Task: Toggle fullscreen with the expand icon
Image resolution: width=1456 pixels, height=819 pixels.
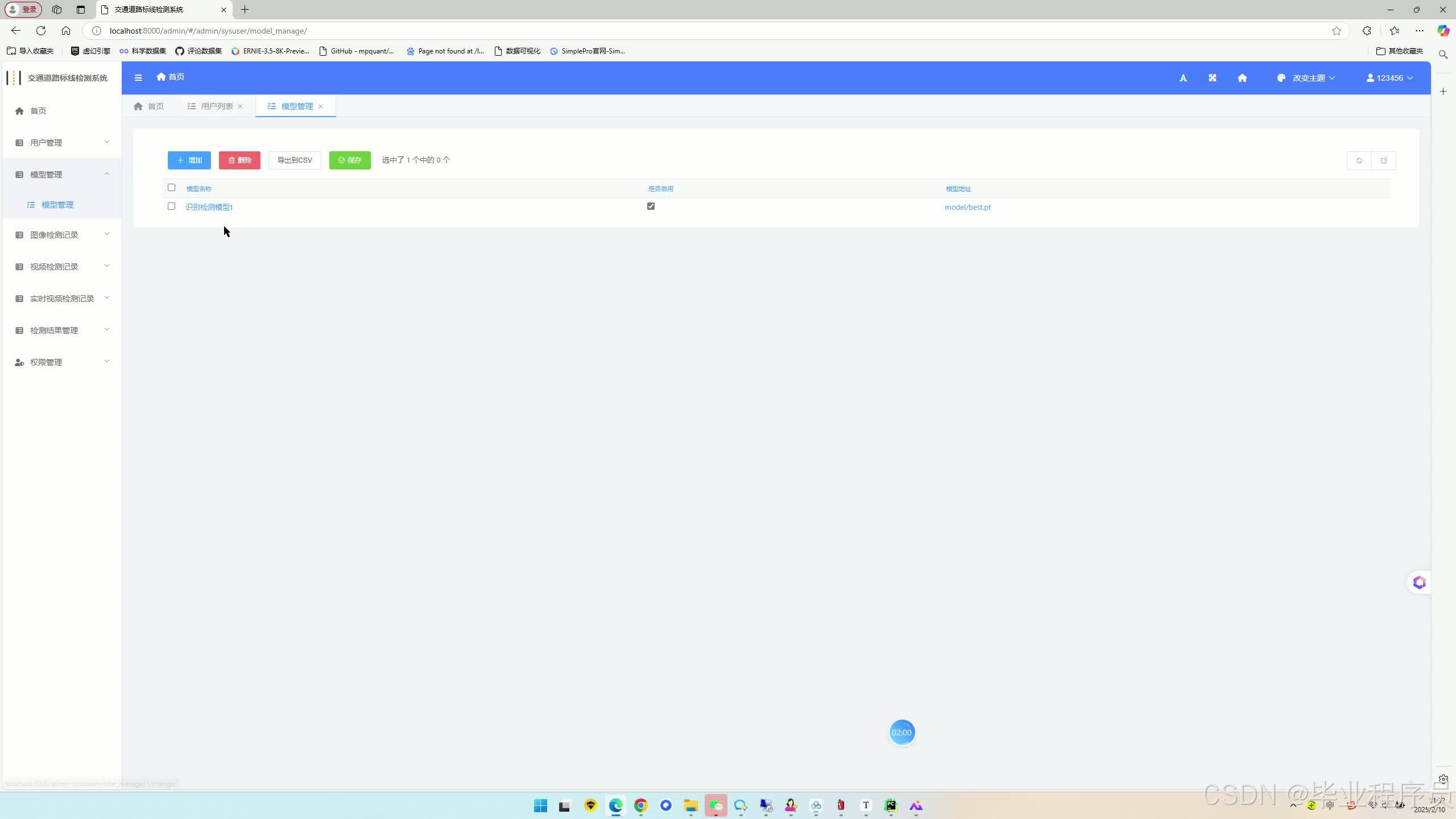Action: [1213, 78]
